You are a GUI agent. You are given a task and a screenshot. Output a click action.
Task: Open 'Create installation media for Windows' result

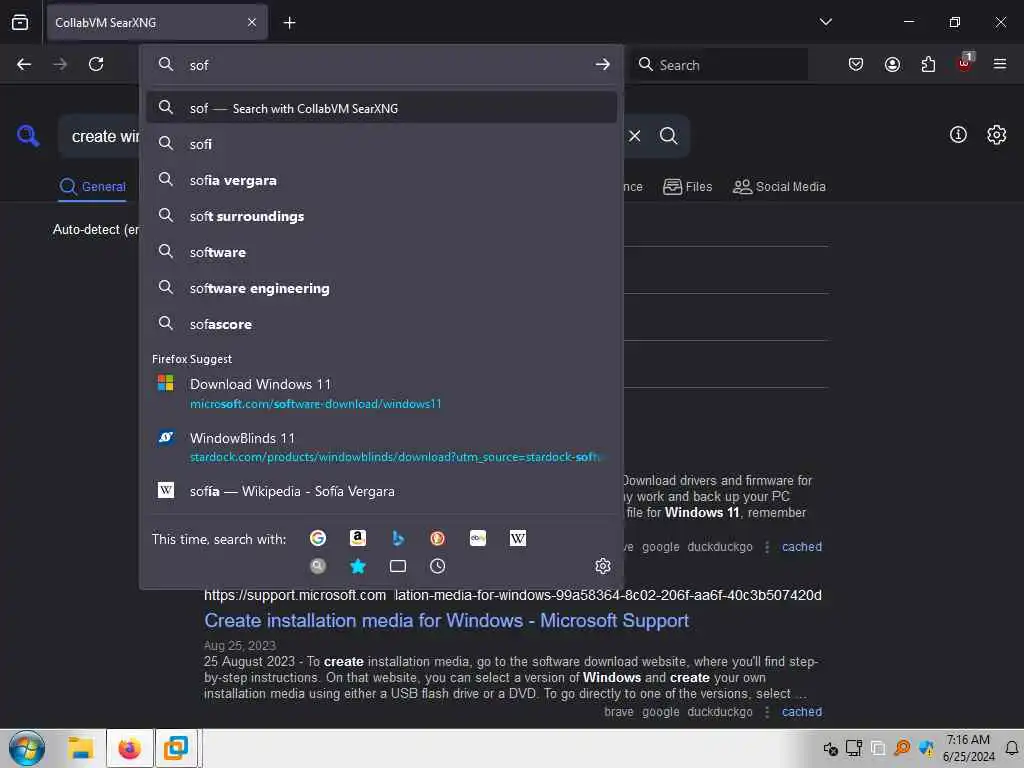(446, 620)
